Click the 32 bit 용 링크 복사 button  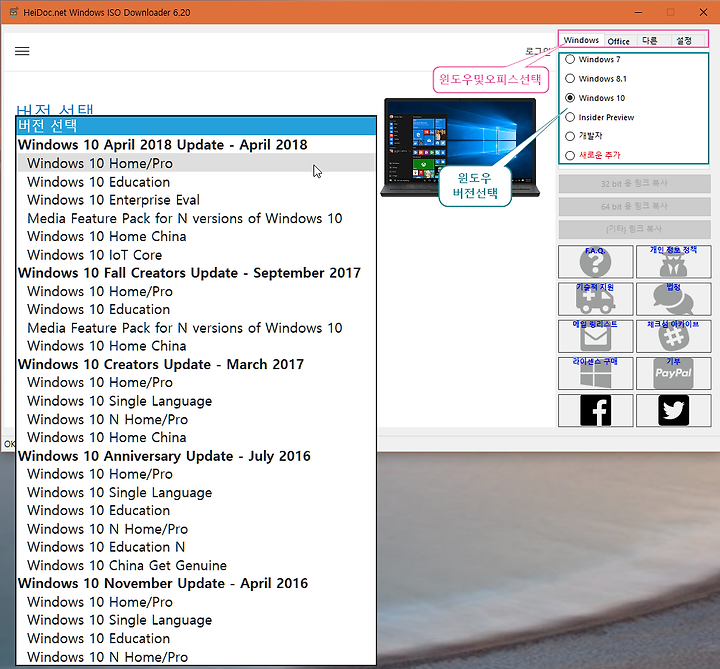coord(634,183)
